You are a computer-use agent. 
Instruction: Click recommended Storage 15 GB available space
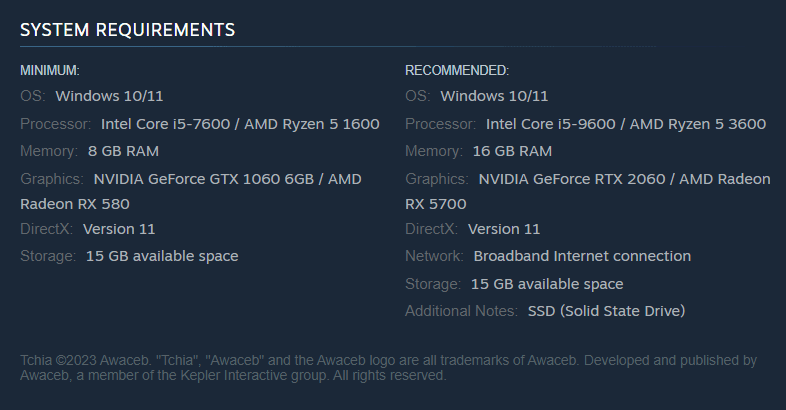pos(547,284)
